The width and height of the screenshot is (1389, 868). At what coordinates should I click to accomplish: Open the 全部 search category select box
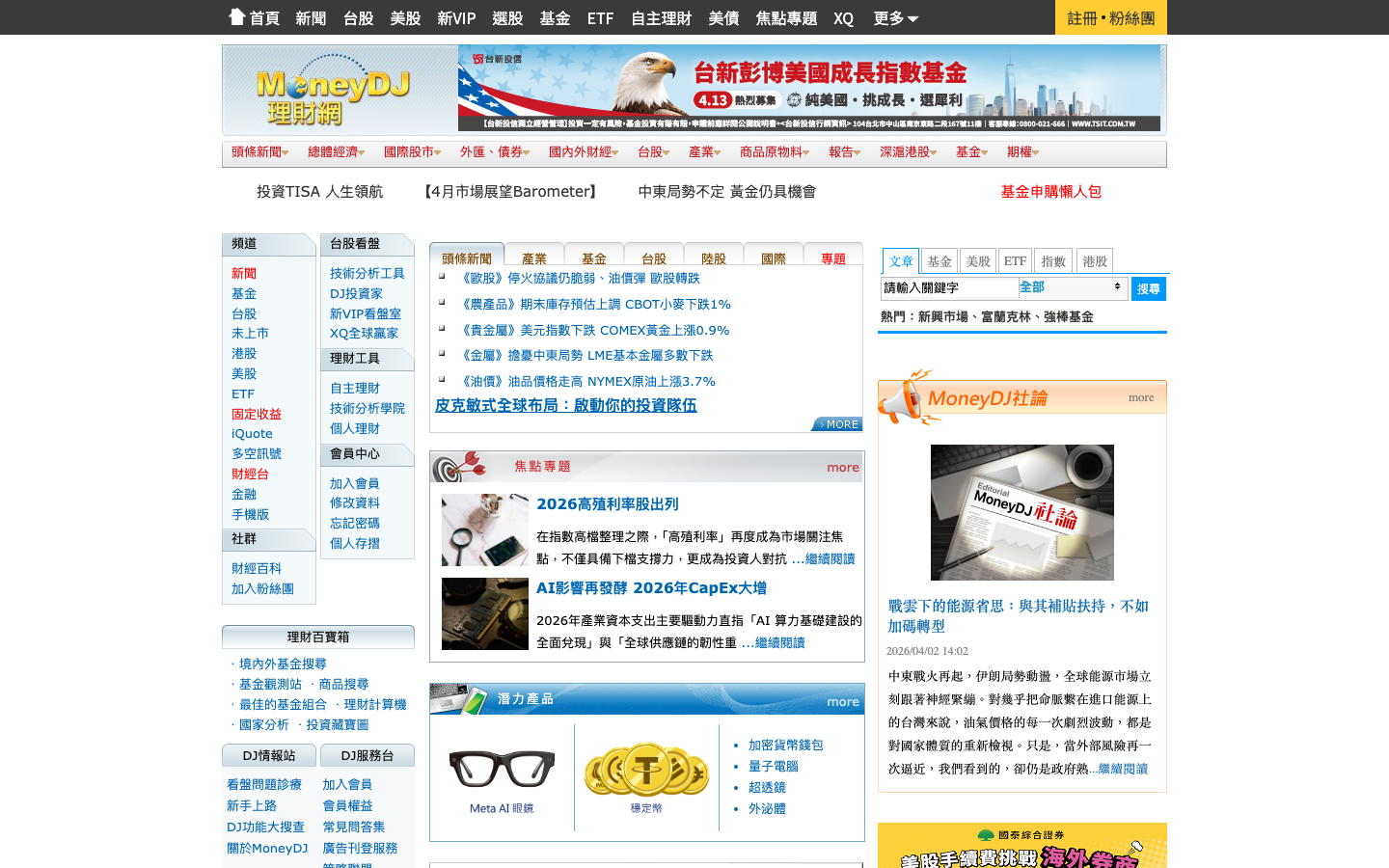pyautogui.click(x=1073, y=287)
